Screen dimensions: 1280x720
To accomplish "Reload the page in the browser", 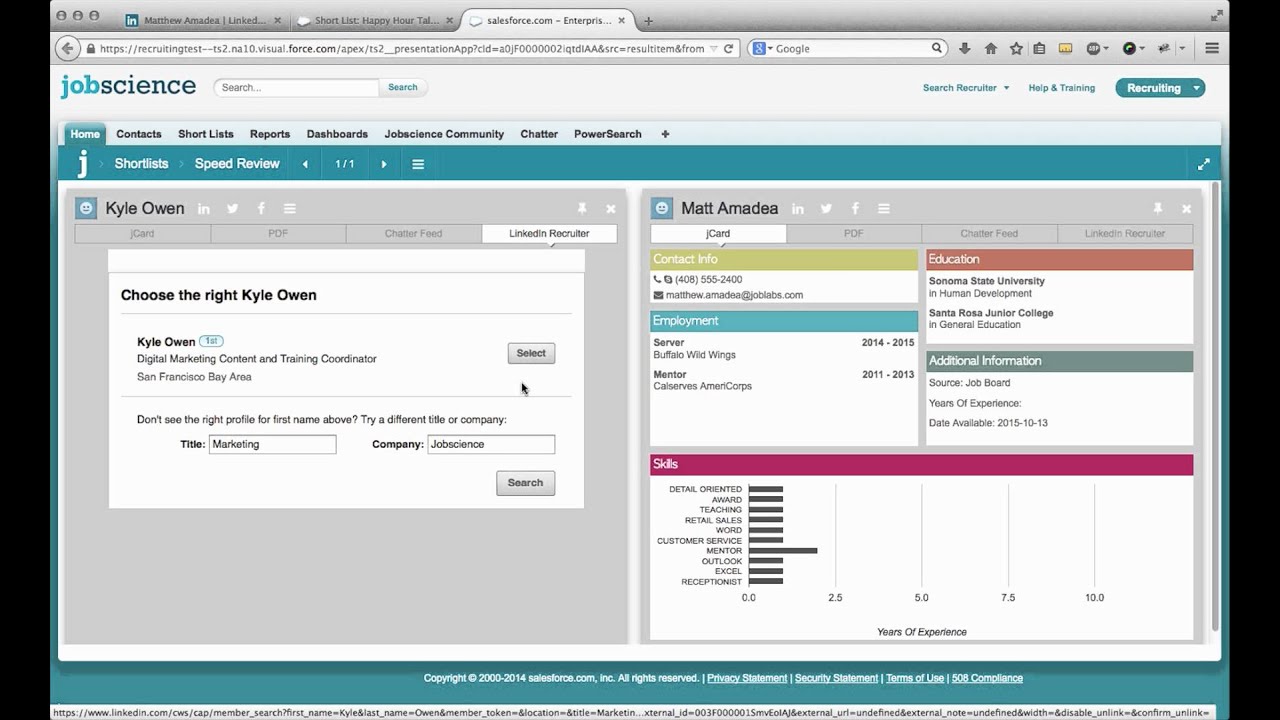I will click(728, 48).
